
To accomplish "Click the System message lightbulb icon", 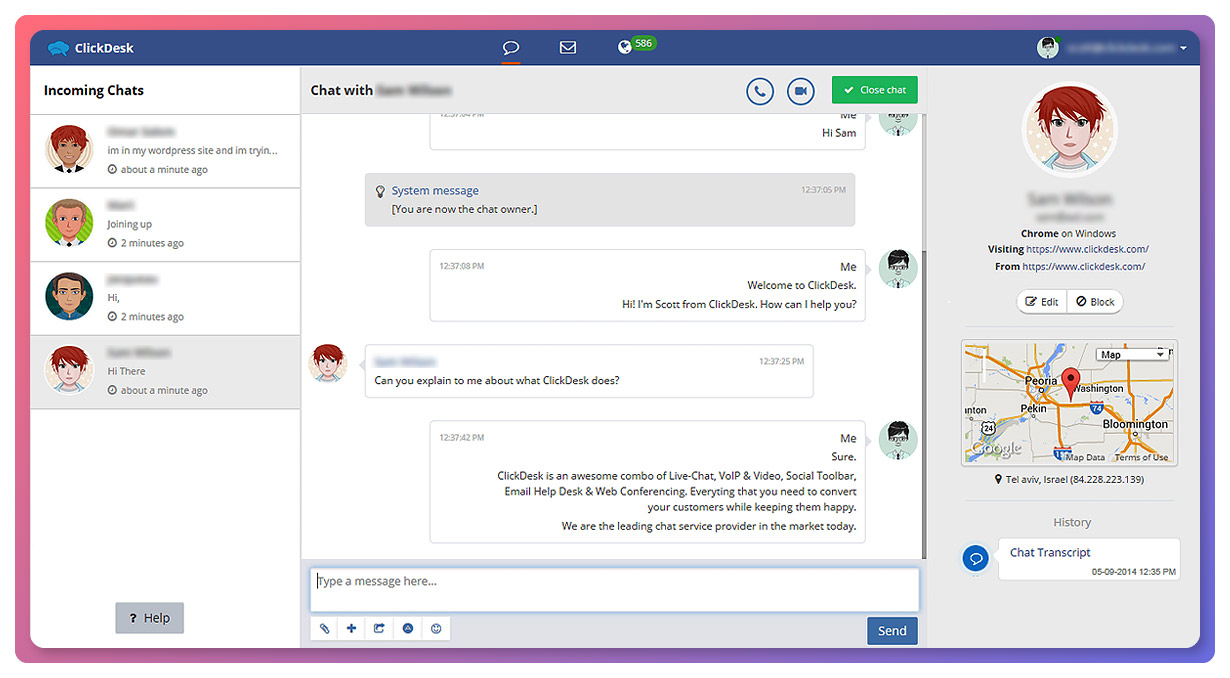I will click(380, 190).
